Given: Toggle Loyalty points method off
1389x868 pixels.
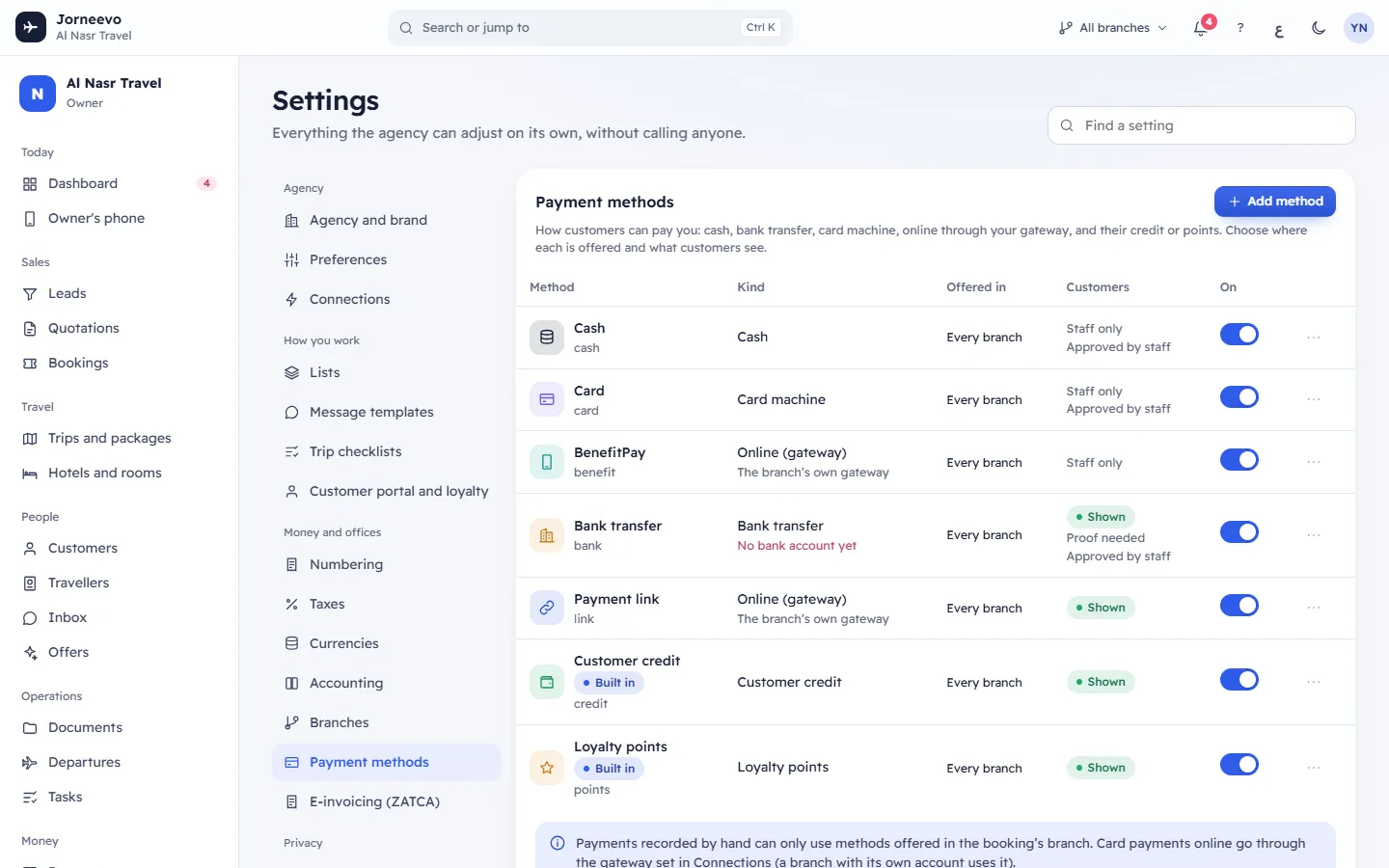Looking at the screenshot, I should pyautogui.click(x=1239, y=765).
